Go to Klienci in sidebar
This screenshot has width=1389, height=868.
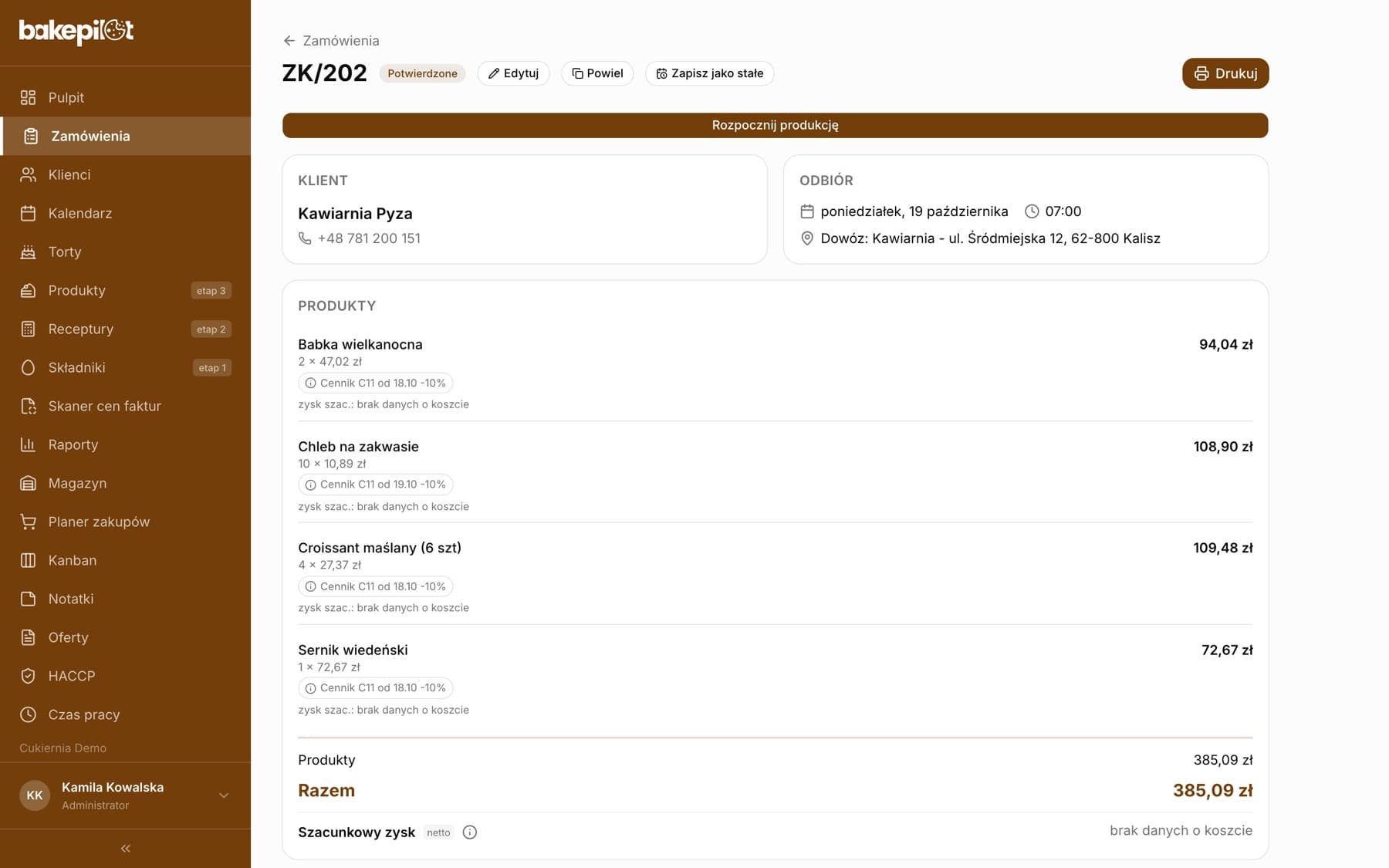(x=126, y=174)
